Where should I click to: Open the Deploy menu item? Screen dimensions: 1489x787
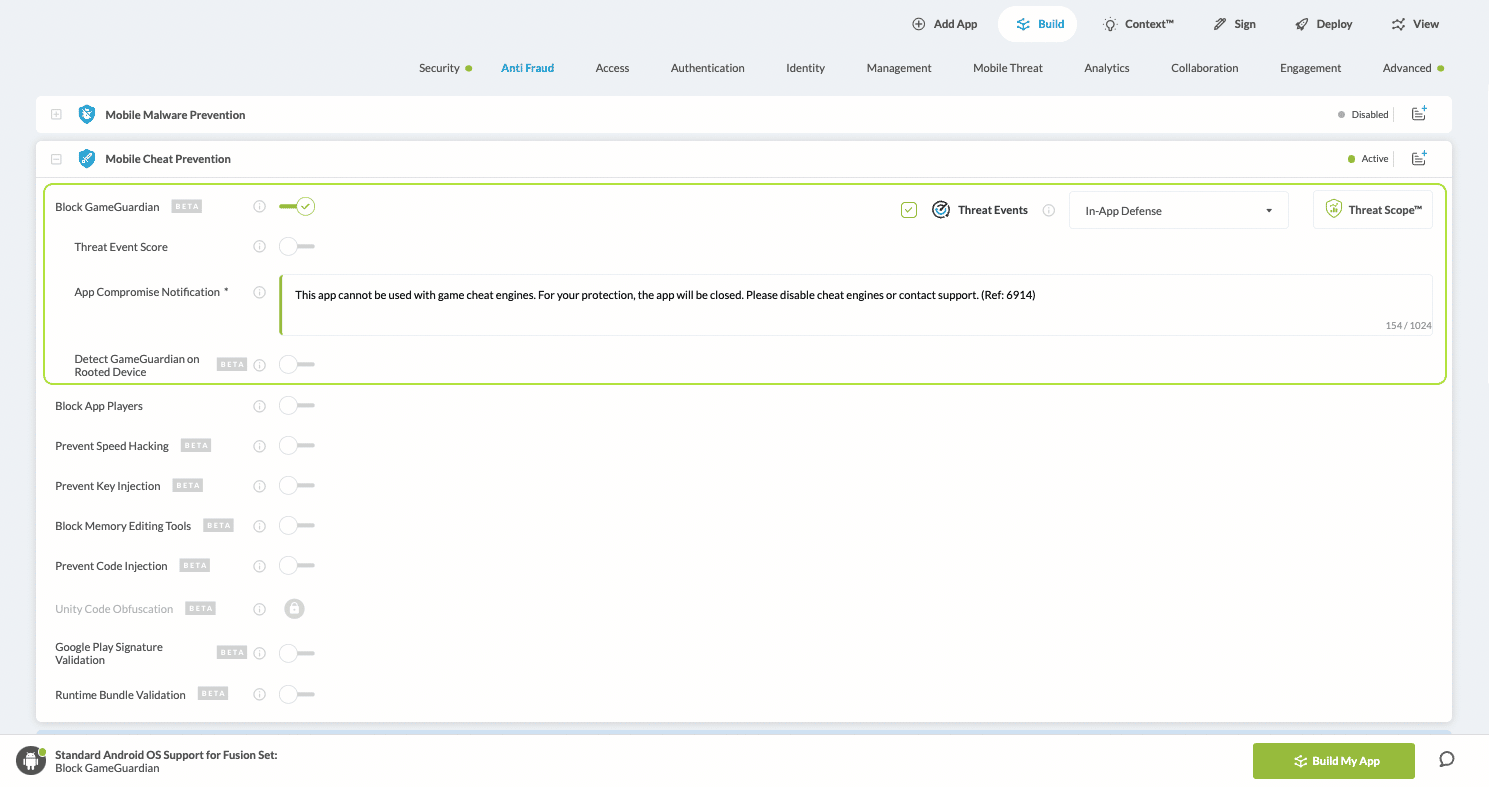tap(1323, 24)
